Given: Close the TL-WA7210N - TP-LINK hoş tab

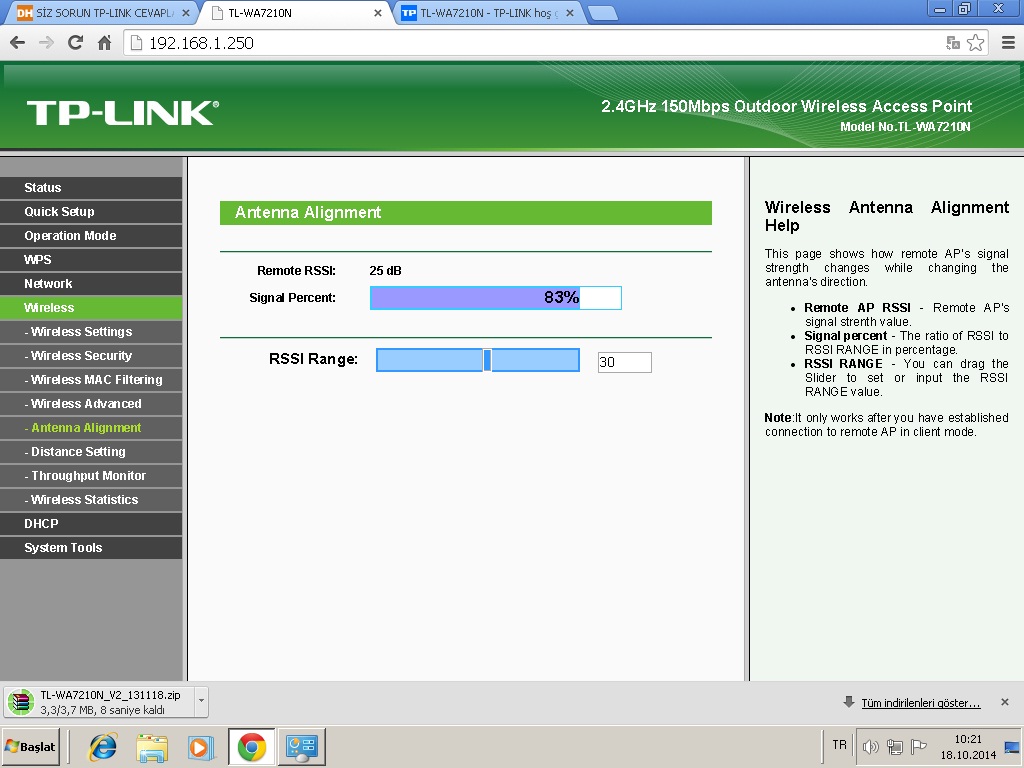Looking at the screenshot, I should [x=569, y=13].
